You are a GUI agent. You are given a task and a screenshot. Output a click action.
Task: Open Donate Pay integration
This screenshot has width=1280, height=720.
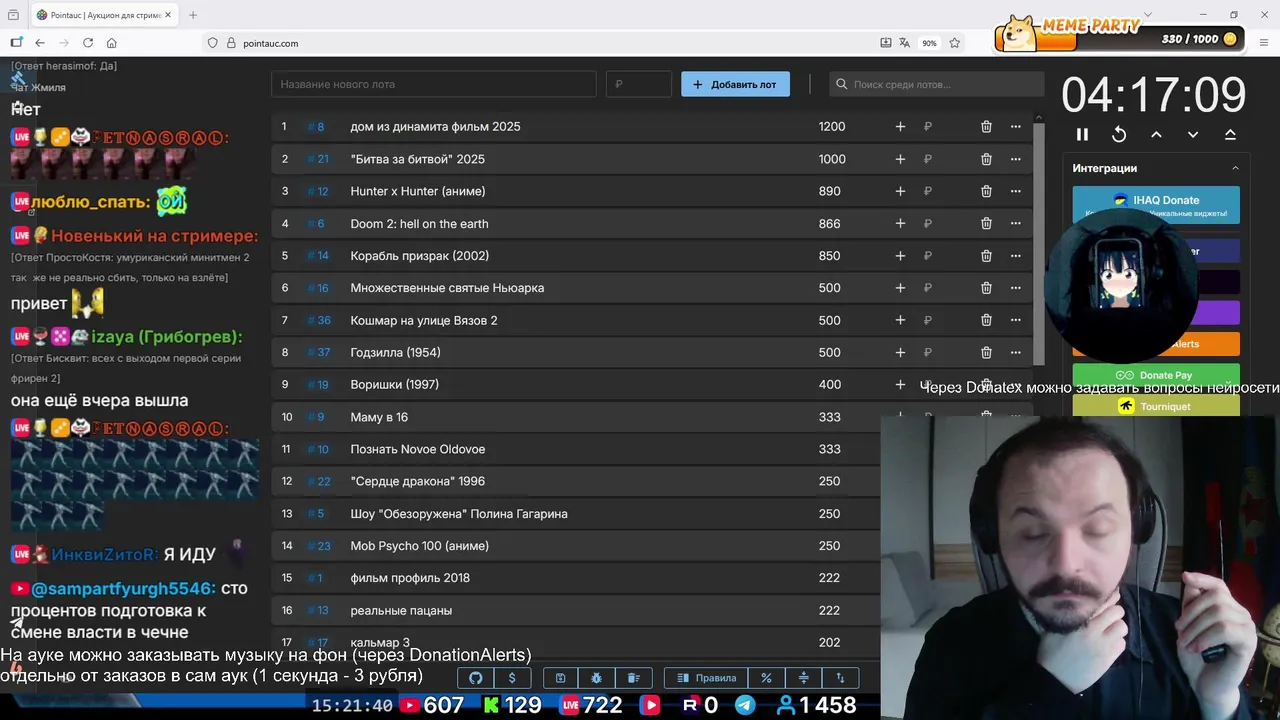pyautogui.click(x=1156, y=375)
